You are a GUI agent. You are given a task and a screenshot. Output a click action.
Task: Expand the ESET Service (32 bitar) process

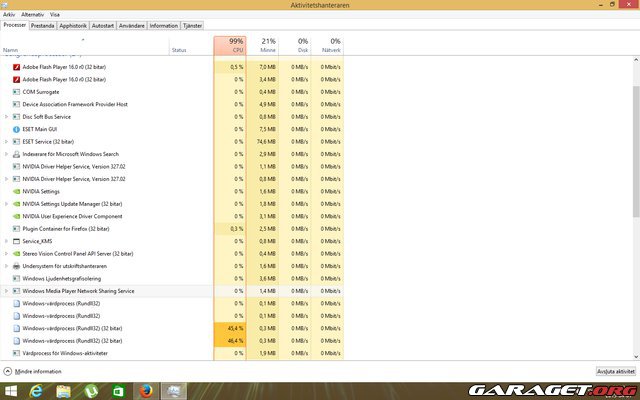coord(6,141)
